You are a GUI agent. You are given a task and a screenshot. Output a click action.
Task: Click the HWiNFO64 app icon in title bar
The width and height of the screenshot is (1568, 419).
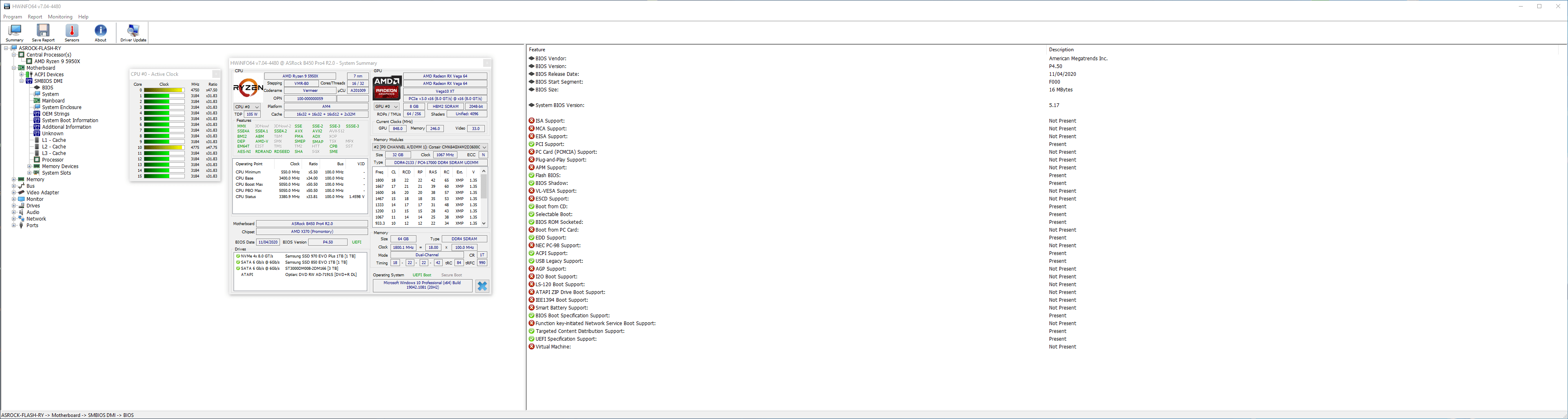7,6
